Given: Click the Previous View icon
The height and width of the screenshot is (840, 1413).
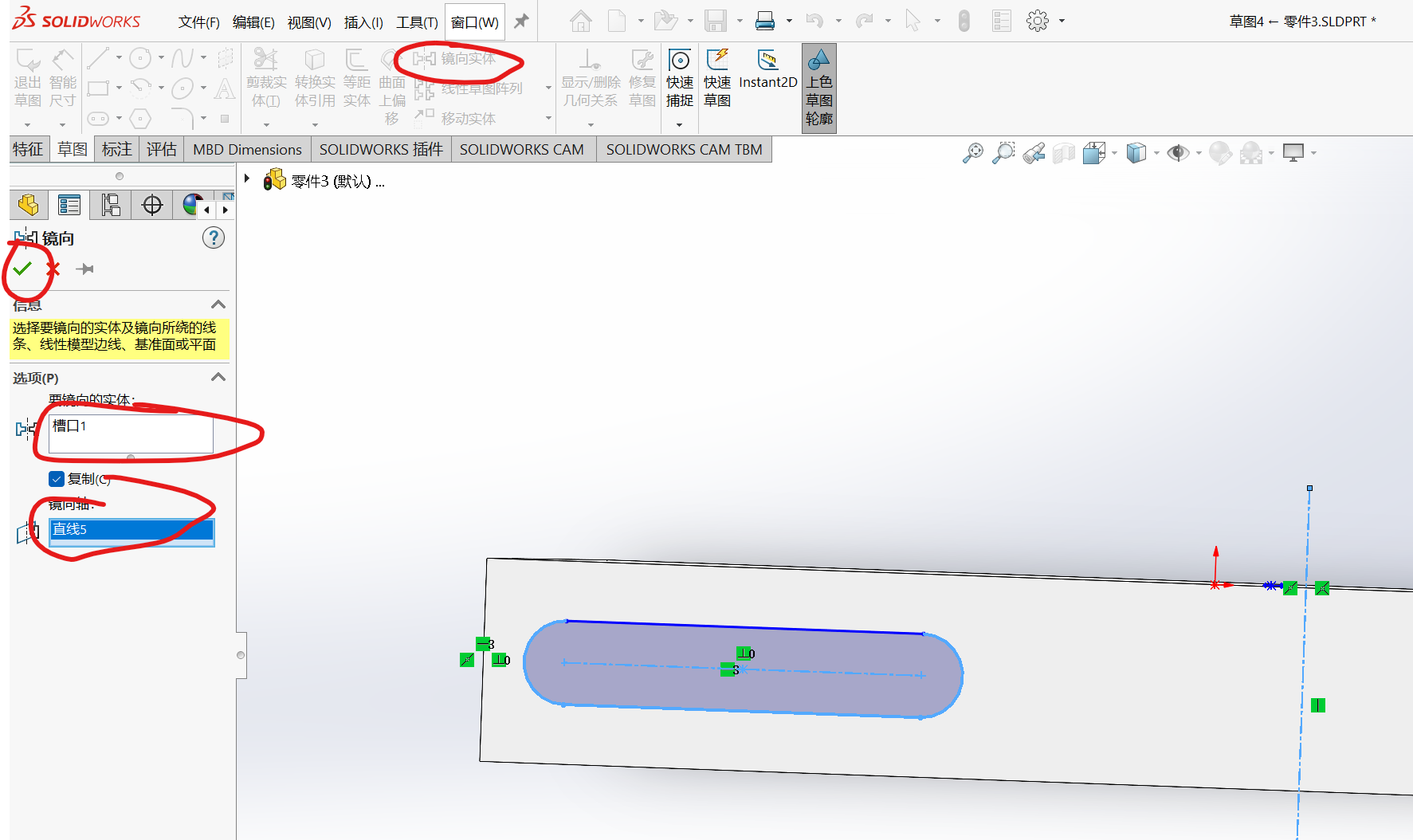Looking at the screenshot, I should coord(1034,153).
